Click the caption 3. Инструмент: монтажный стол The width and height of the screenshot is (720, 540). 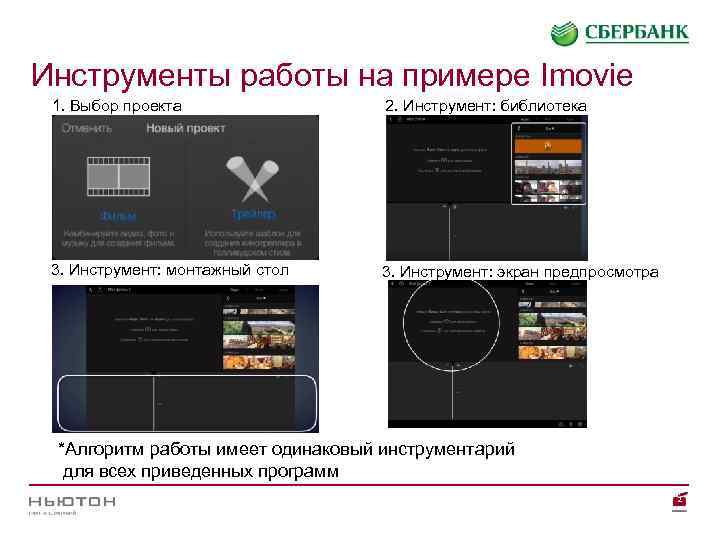click(x=170, y=270)
